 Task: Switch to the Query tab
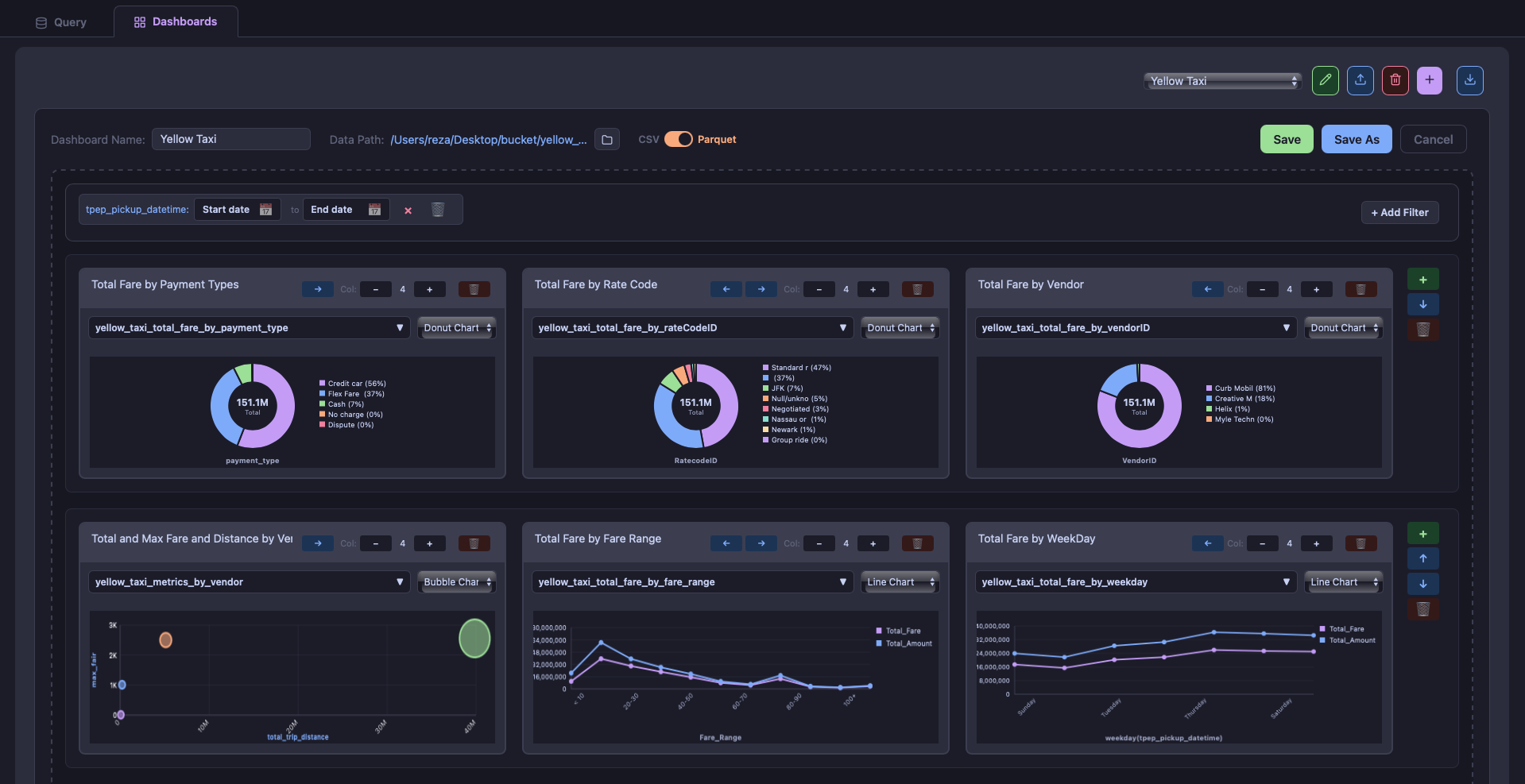point(61,22)
